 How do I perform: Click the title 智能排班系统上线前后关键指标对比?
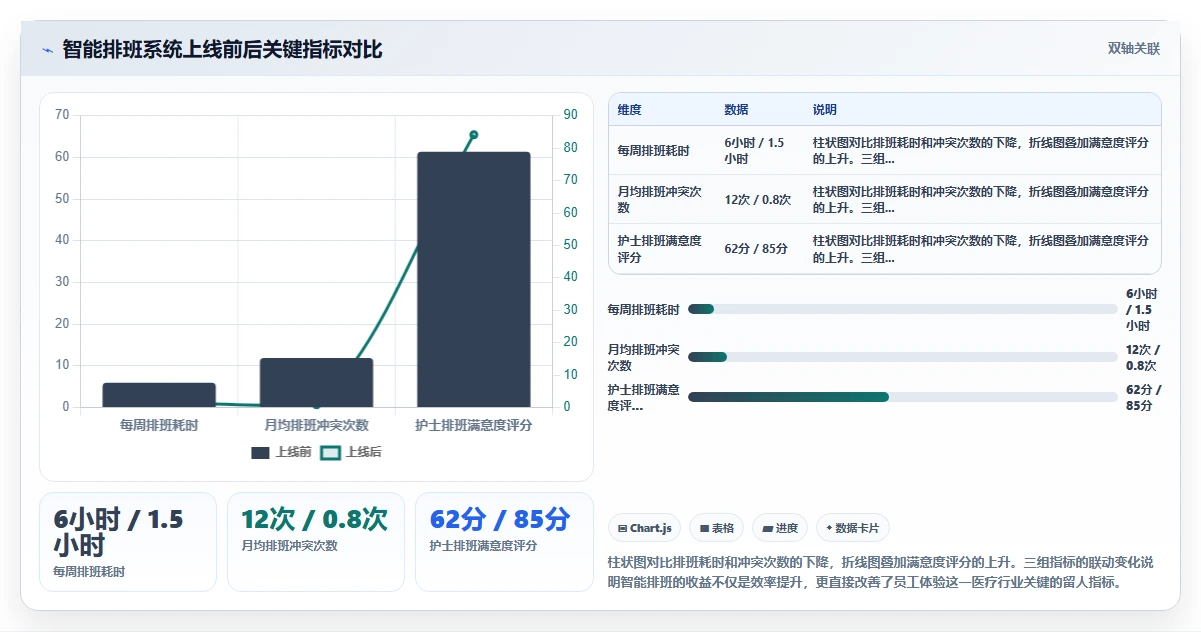pyautogui.click(x=222, y=50)
